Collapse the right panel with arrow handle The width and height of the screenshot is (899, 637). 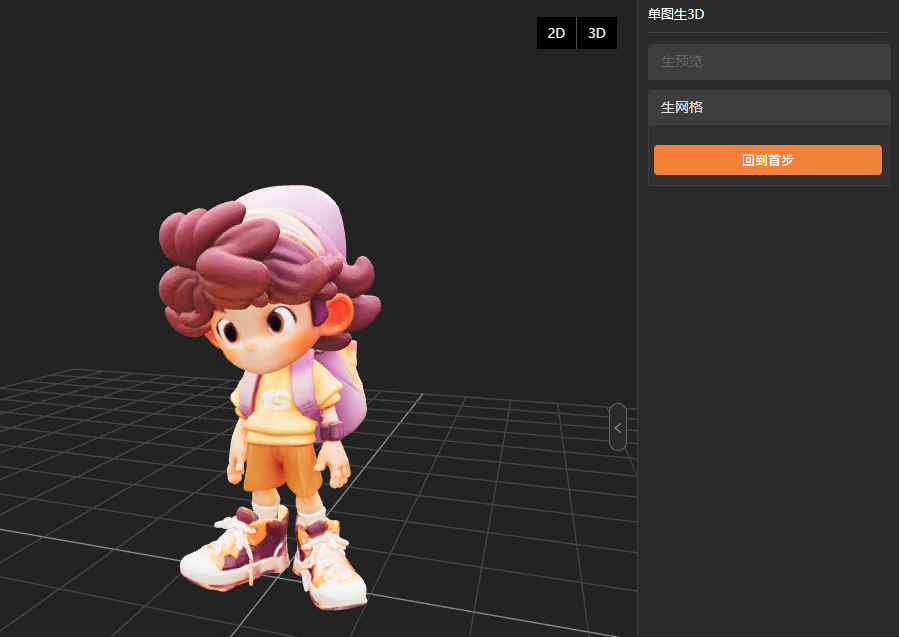(618, 427)
